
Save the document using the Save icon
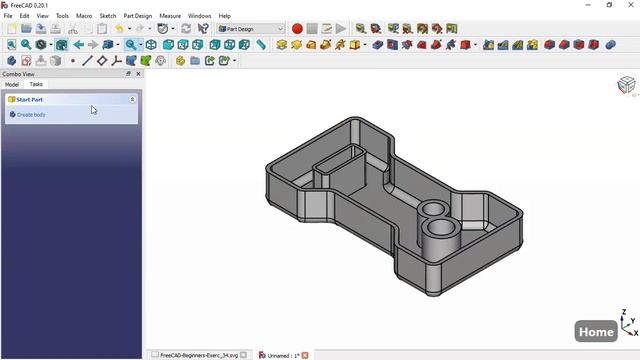(x=41, y=29)
